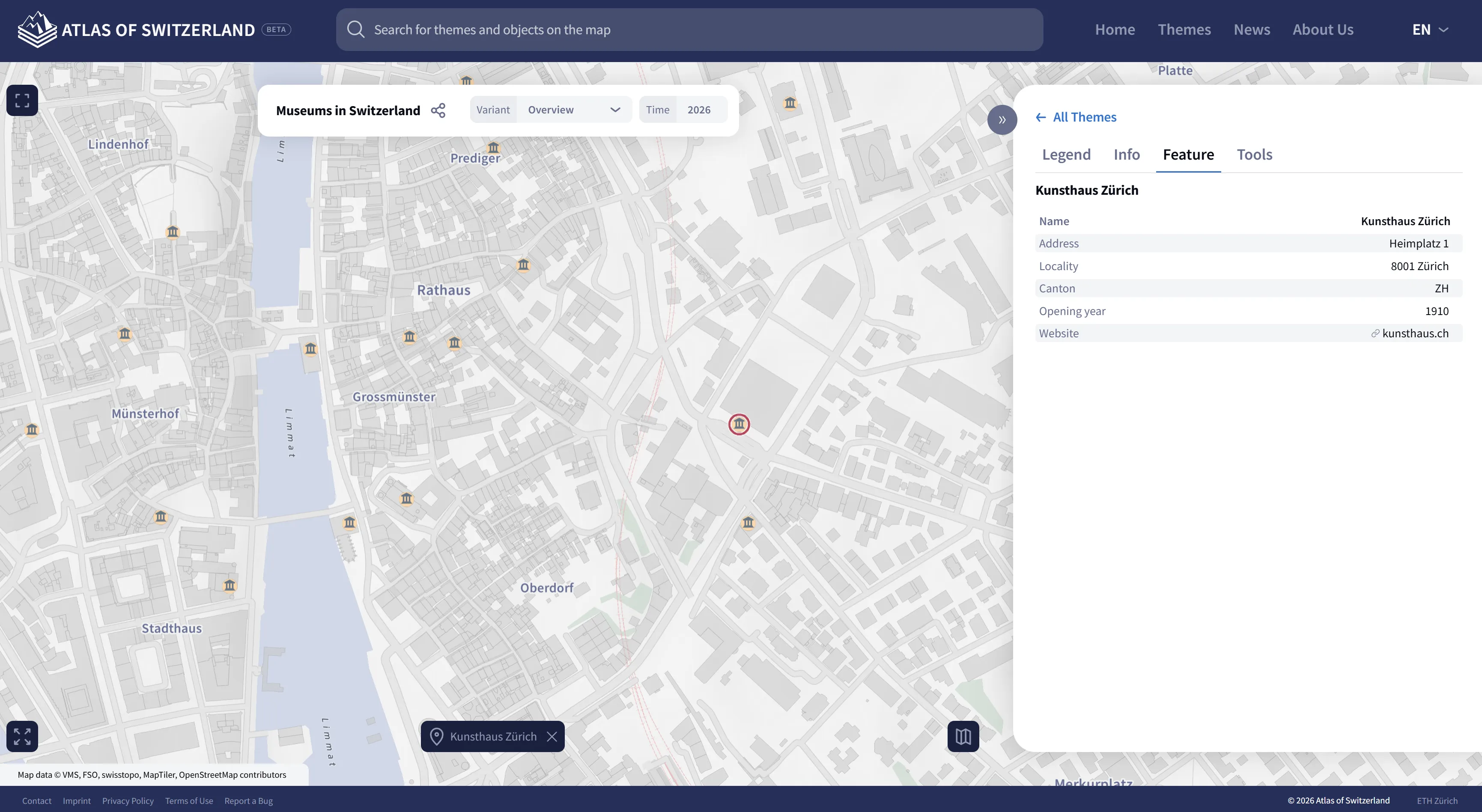Click the museum marker west of Münsterhof

(x=32, y=430)
